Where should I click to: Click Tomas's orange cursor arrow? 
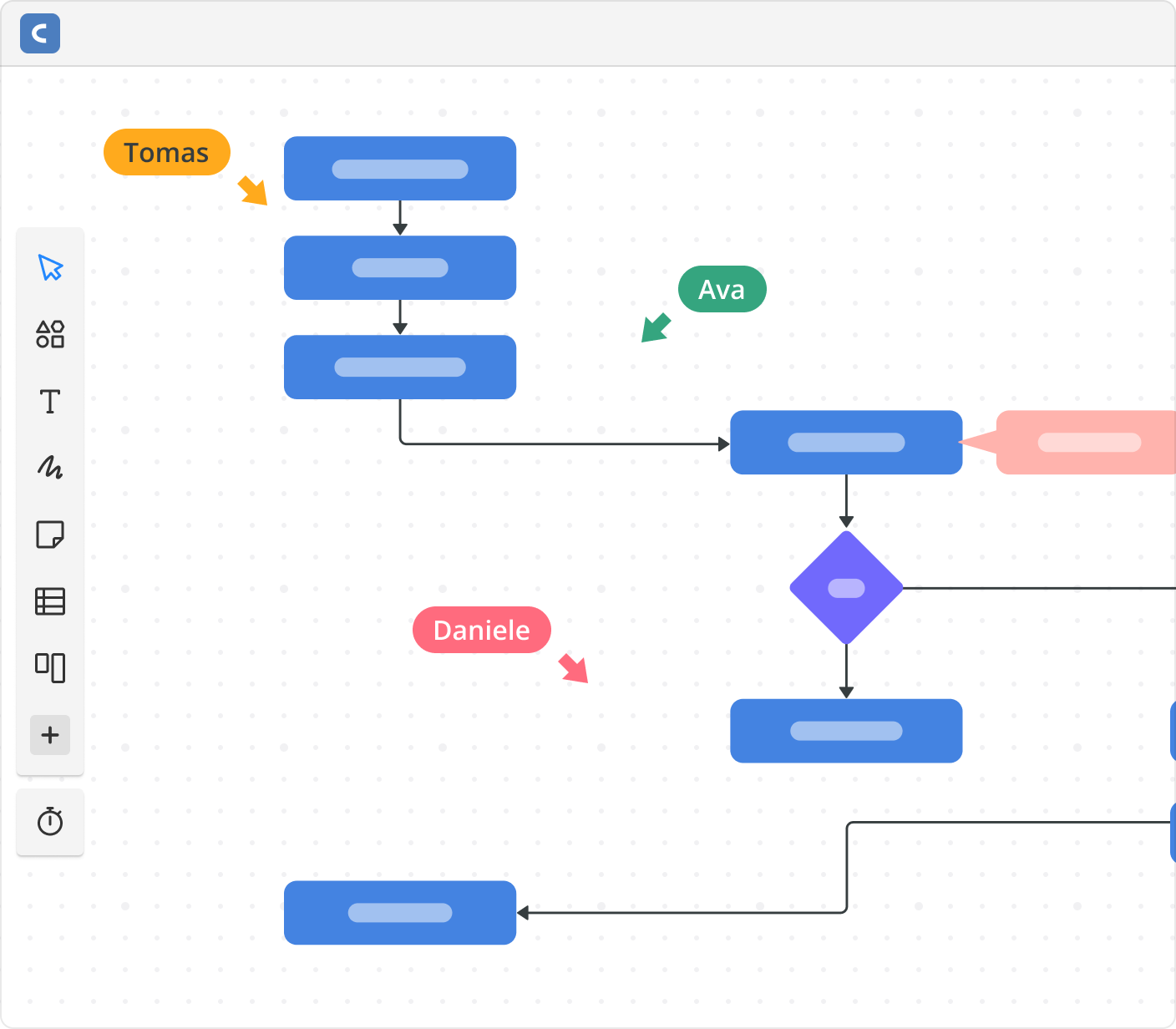[x=253, y=190]
